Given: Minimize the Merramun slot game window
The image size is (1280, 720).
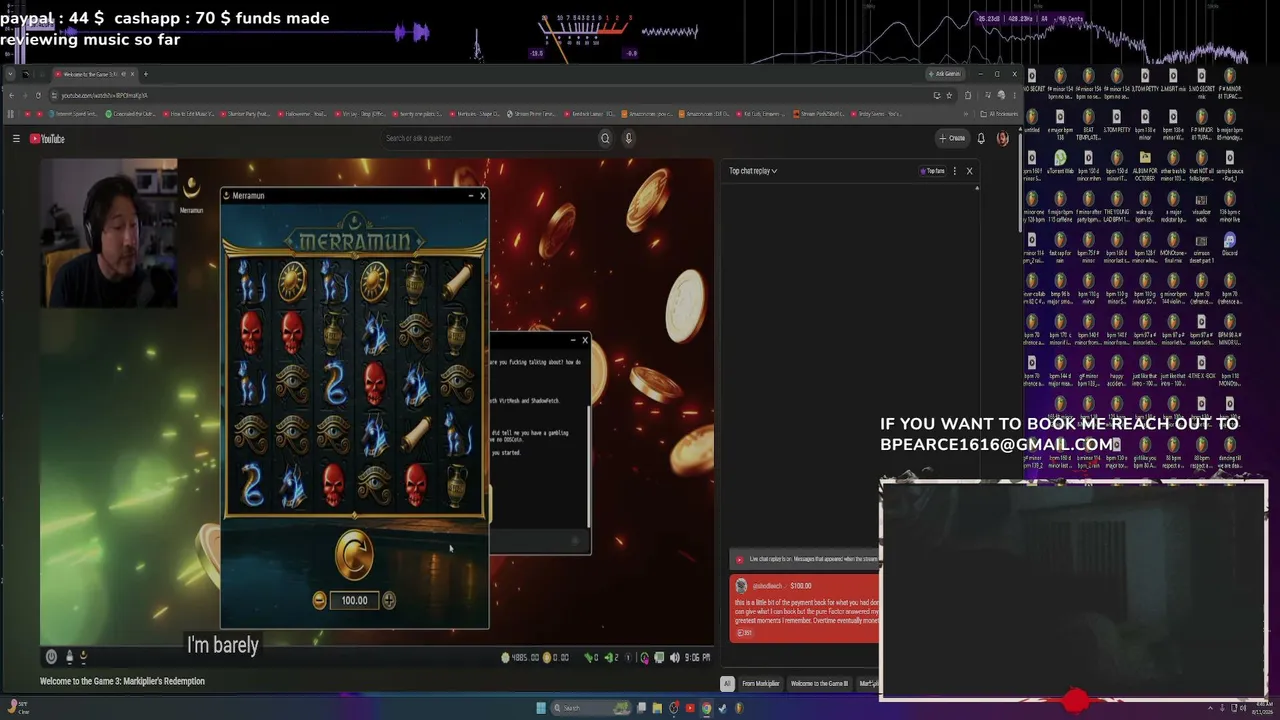Looking at the screenshot, I should click(470, 195).
